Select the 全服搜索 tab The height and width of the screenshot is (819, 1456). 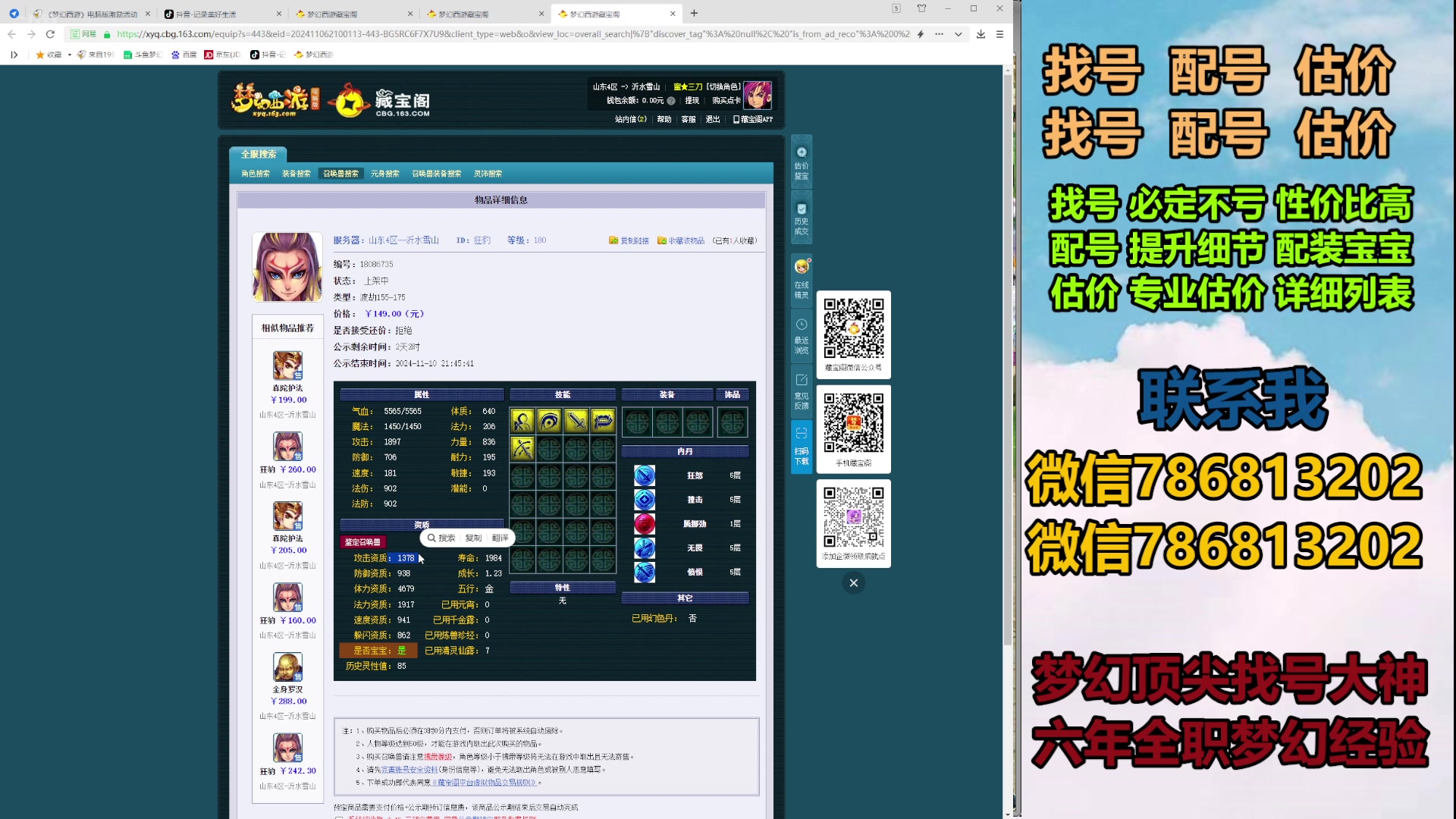[x=259, y=154]
